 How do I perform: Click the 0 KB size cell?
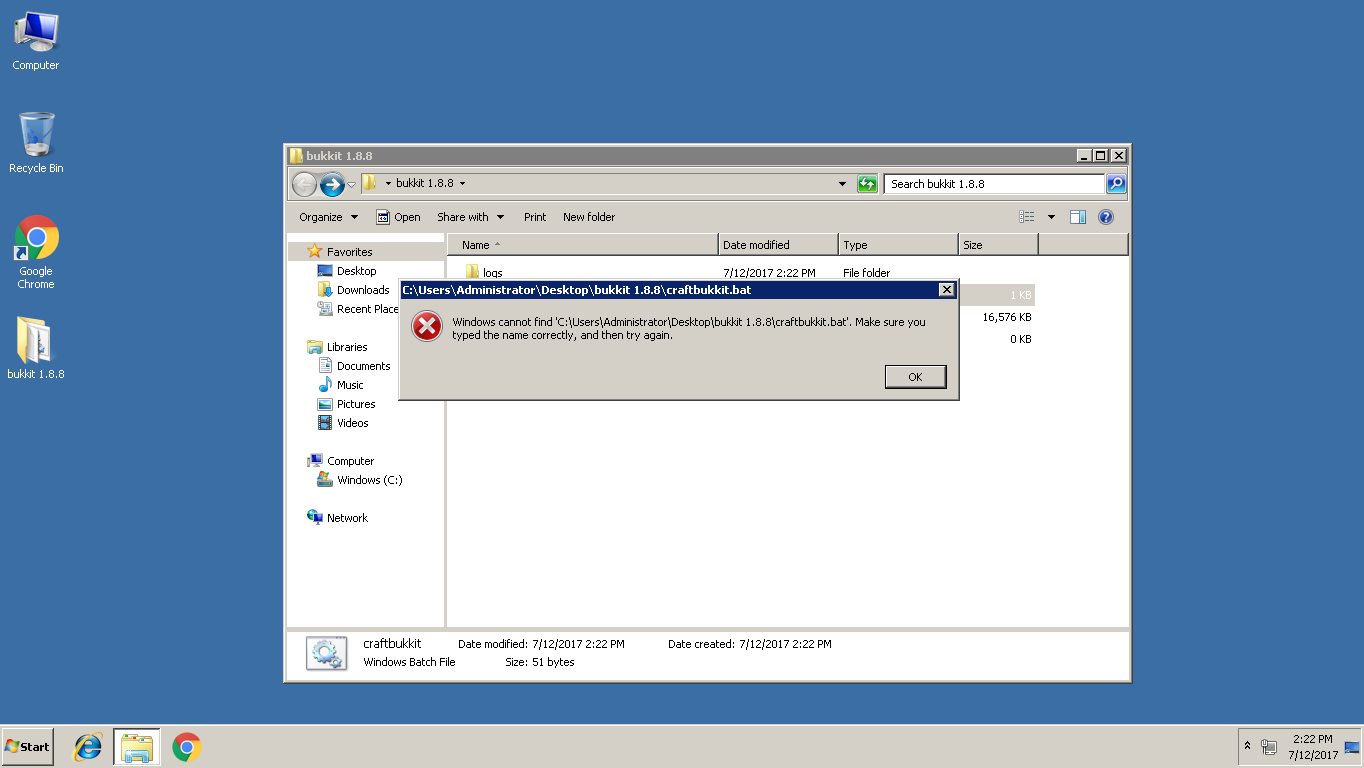pyautogui.click(x=1020, y=339)
